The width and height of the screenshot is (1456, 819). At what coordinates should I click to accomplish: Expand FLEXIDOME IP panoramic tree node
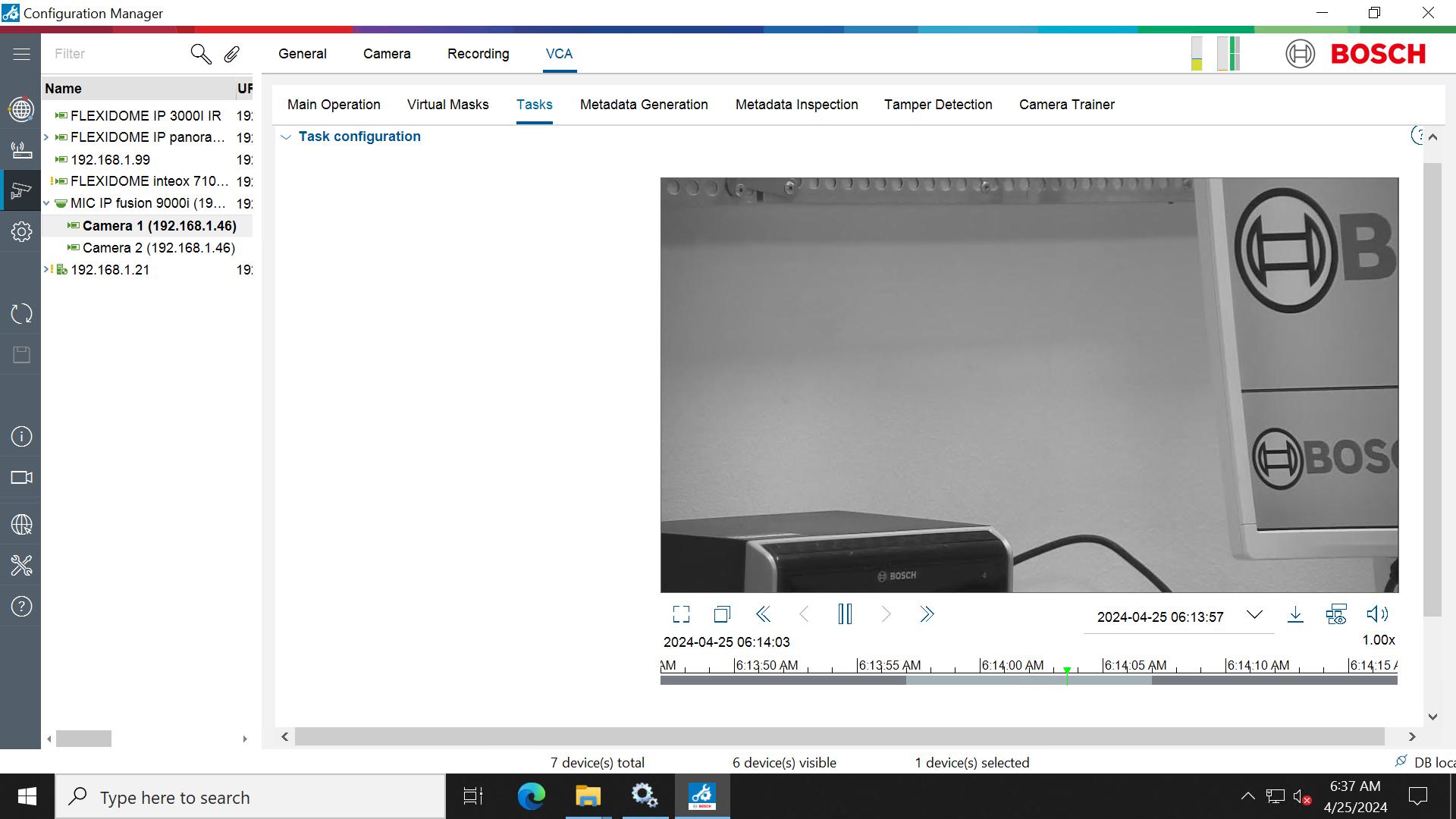[x=46, y=137]
